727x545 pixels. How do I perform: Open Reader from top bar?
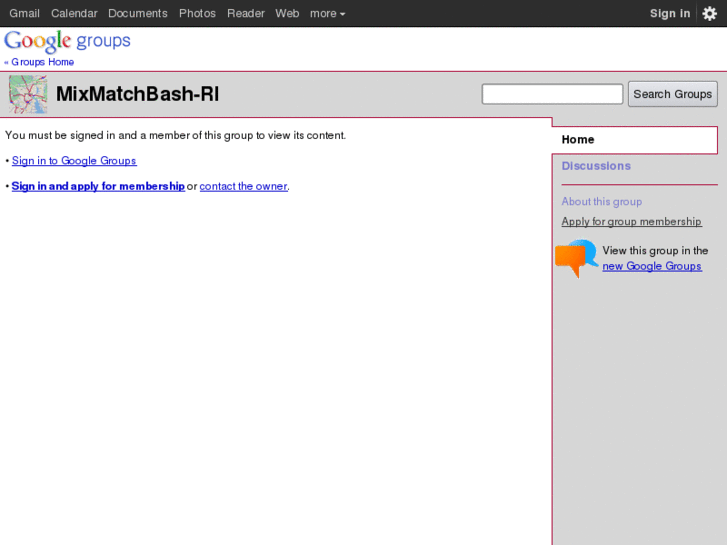pos(246,13)
